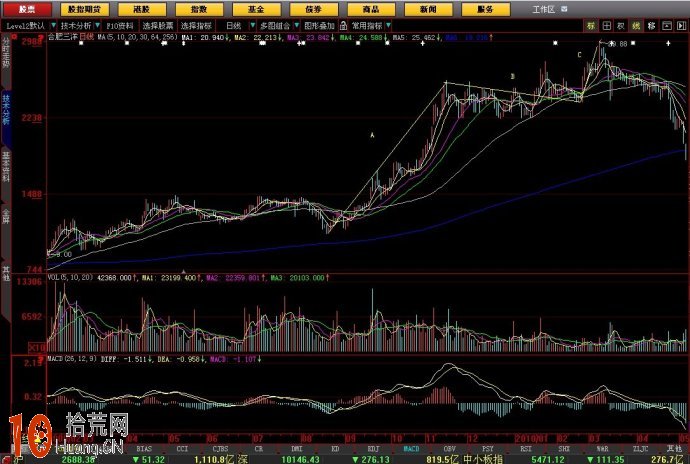Viewport: 690px width, 464px height.
Task: Click the 标 toolbar icon
Action: click(591, 26)
